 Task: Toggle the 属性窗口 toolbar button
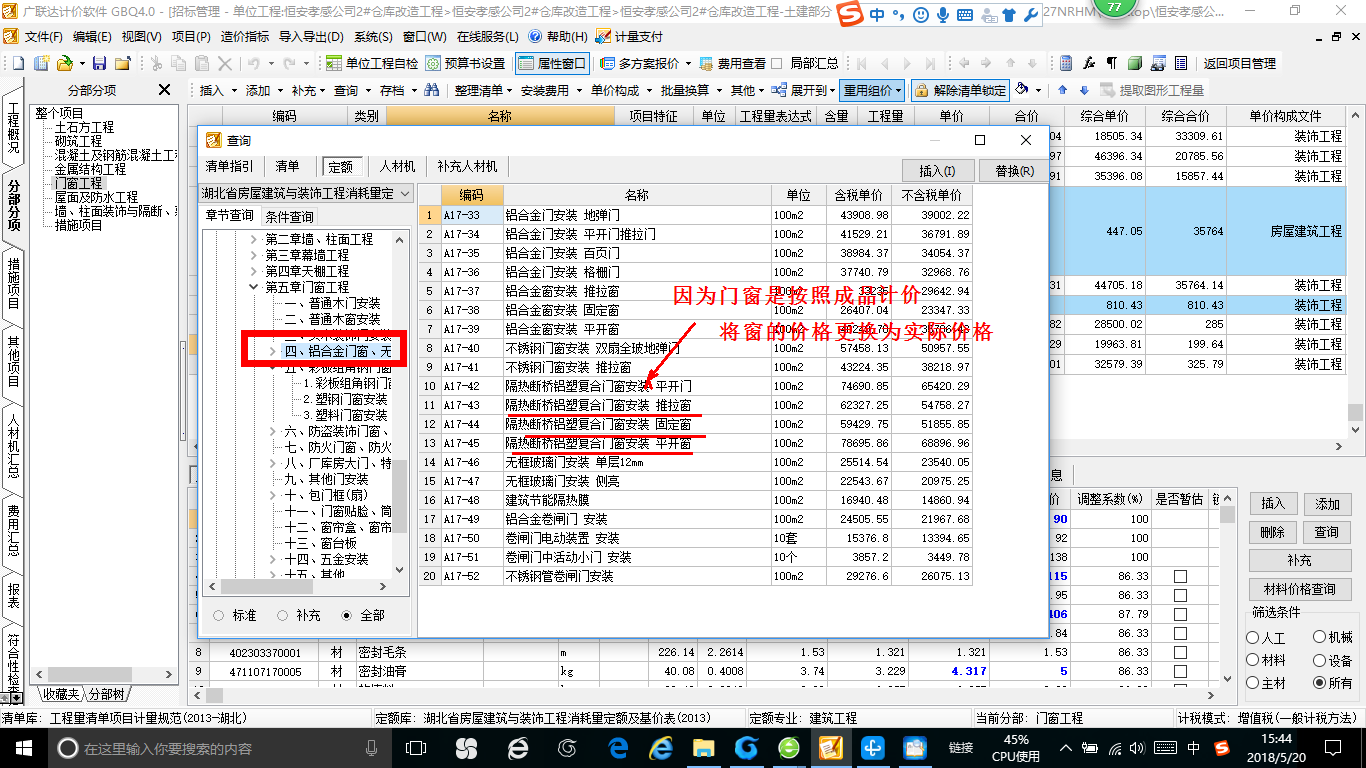click(553, 63)
